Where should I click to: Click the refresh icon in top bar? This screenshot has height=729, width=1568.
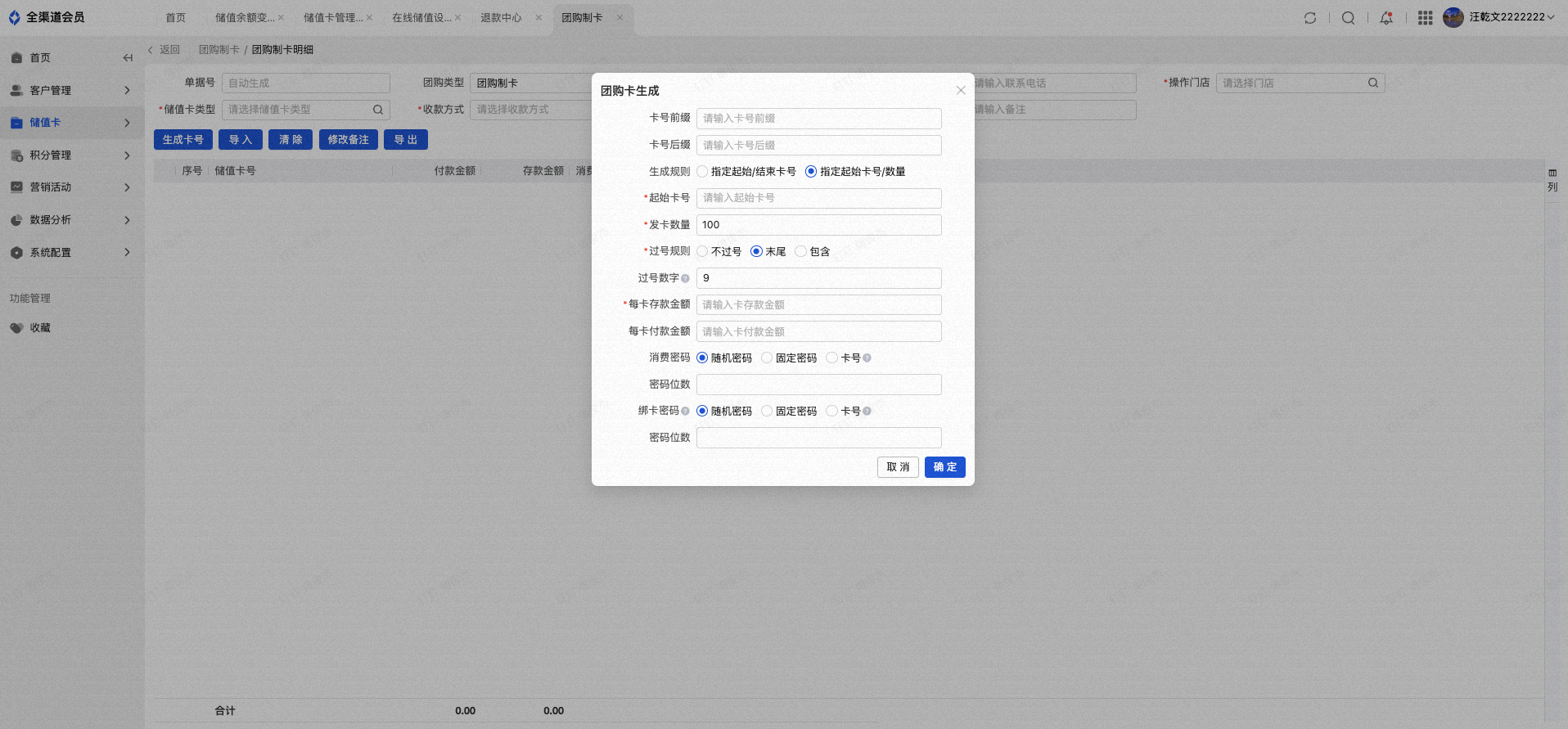point(1310,17)
